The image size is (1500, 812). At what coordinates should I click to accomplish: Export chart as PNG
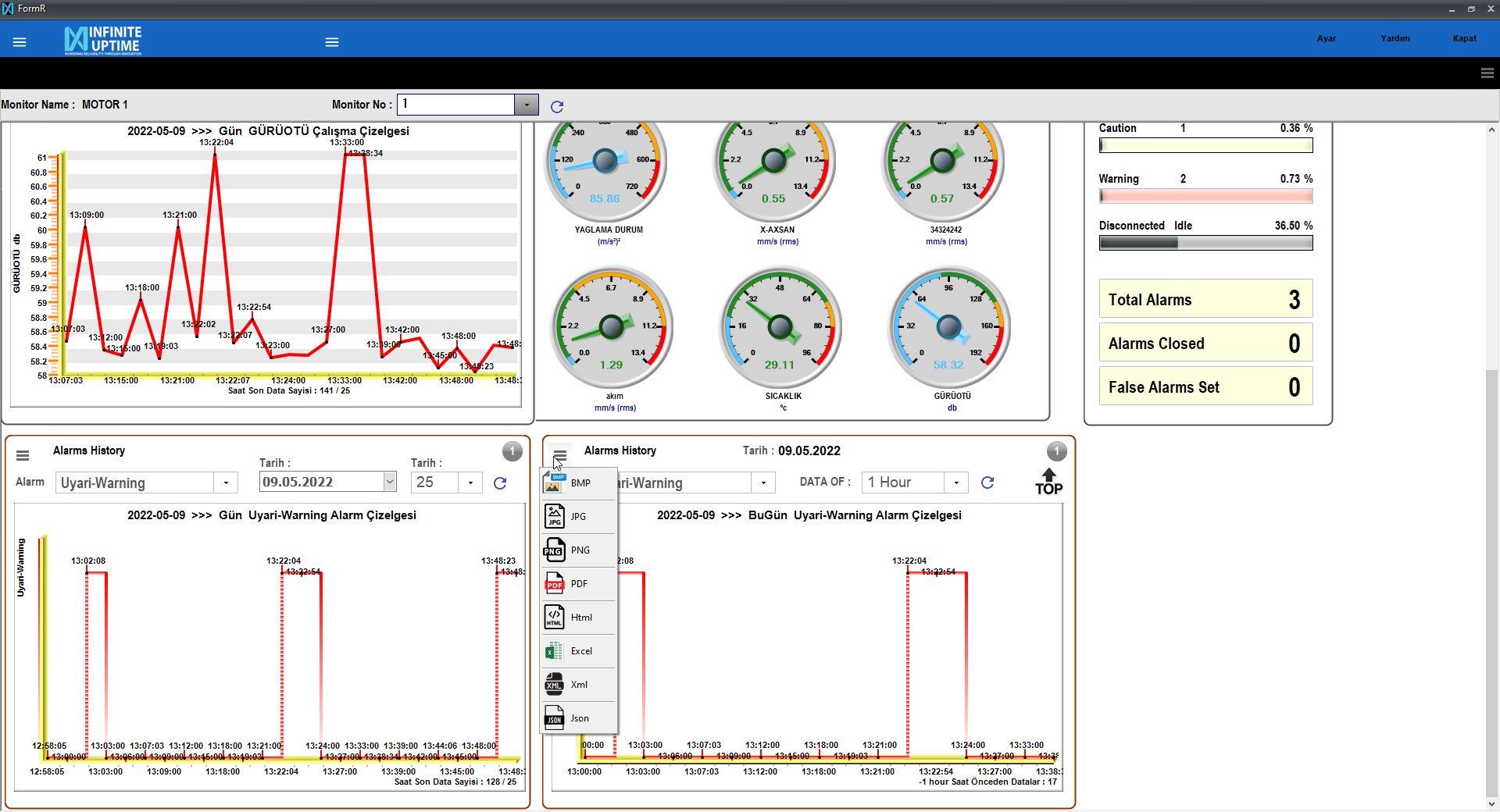[579, 550]
